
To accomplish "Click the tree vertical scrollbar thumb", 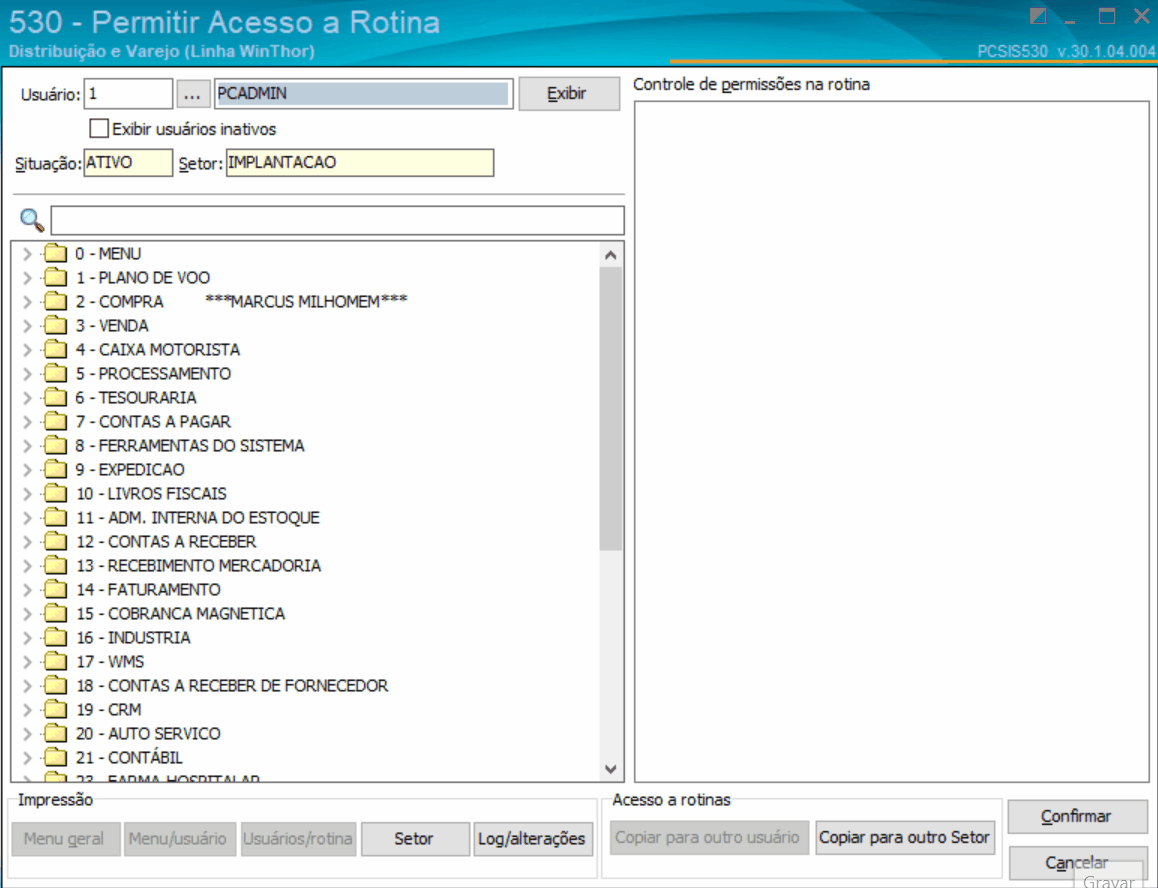I will 611,409.
